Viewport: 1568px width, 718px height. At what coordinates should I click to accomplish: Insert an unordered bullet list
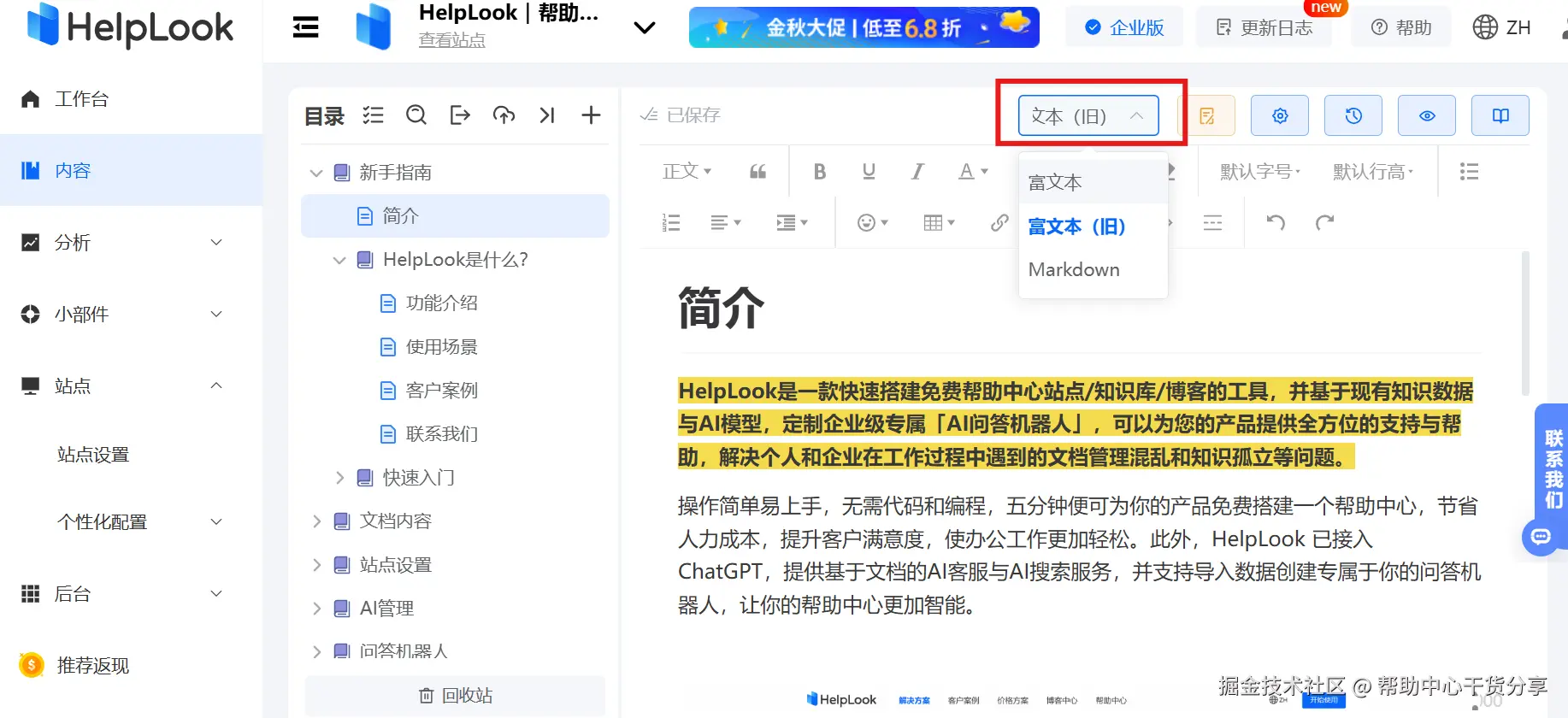click(x=1469, y=172)
